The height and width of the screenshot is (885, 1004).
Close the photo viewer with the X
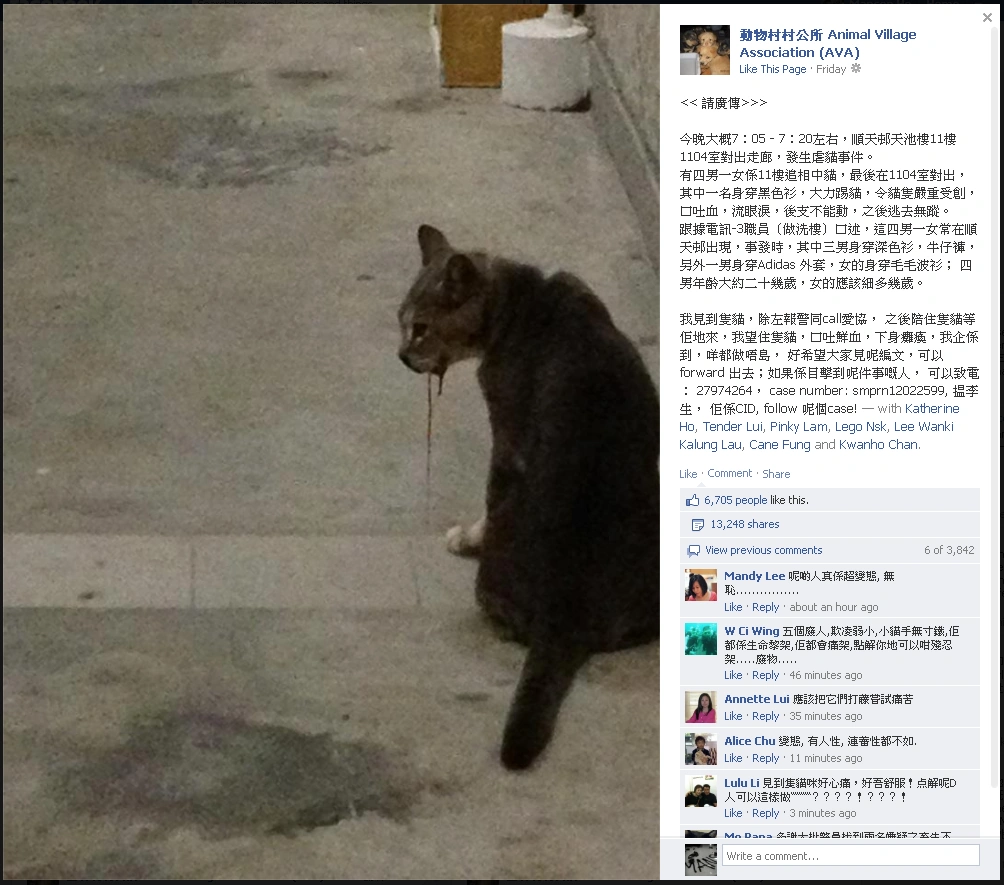point(987,18)
